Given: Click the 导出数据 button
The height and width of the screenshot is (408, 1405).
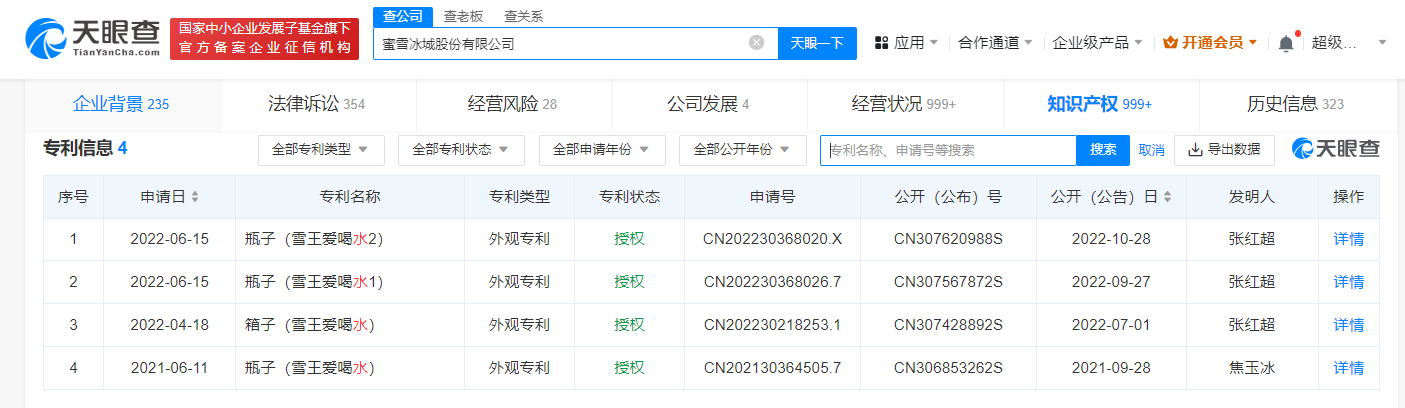Looking at the screenshot, I should 1224,150.
